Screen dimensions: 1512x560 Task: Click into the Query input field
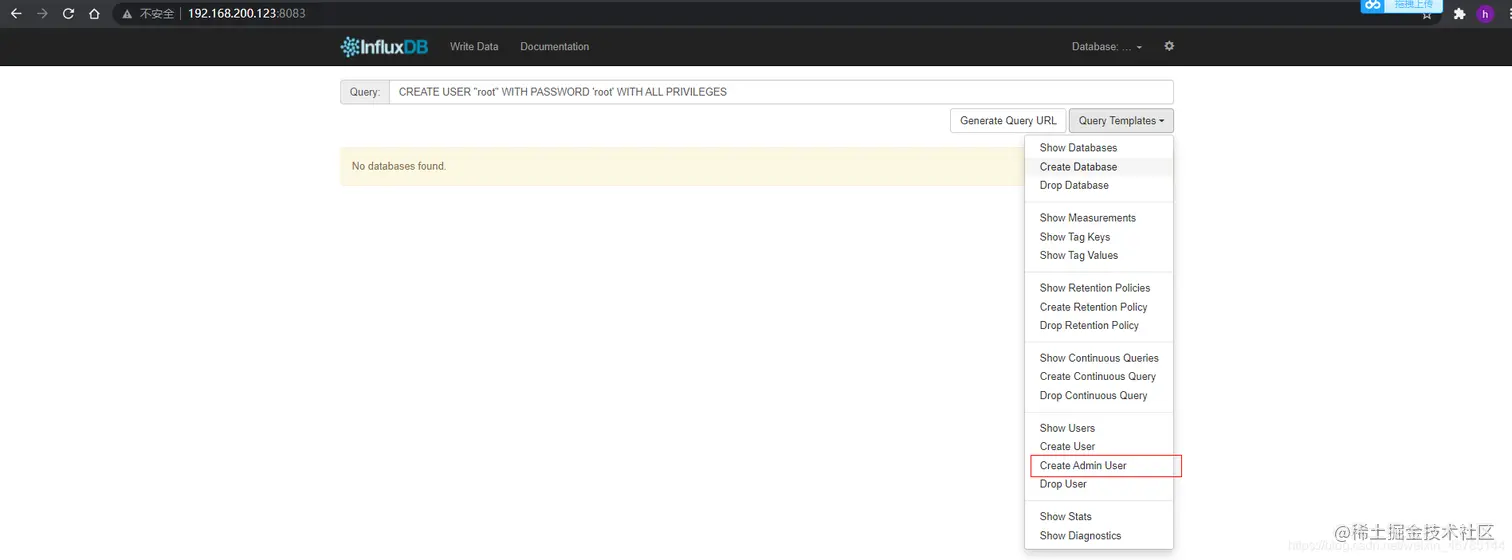click(781, 92)
